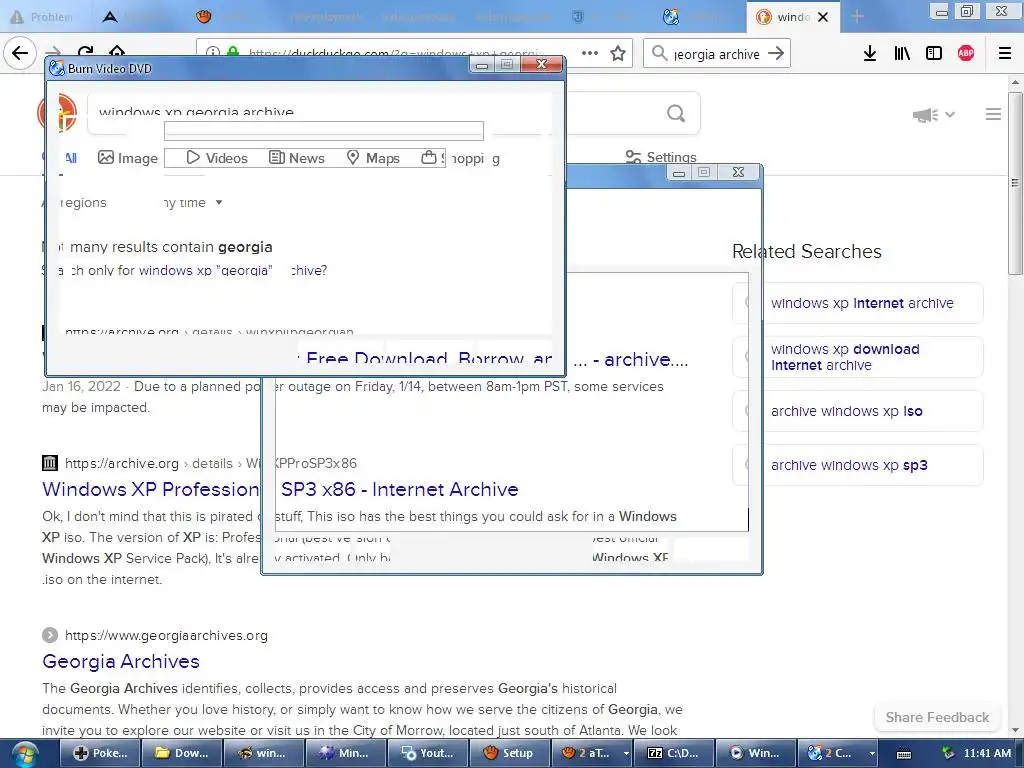The height and width of the screenshot is (768, 1024).
Task: Open the Library bookshelf icon
Action: pyautogui.click(x=902, y=54)
